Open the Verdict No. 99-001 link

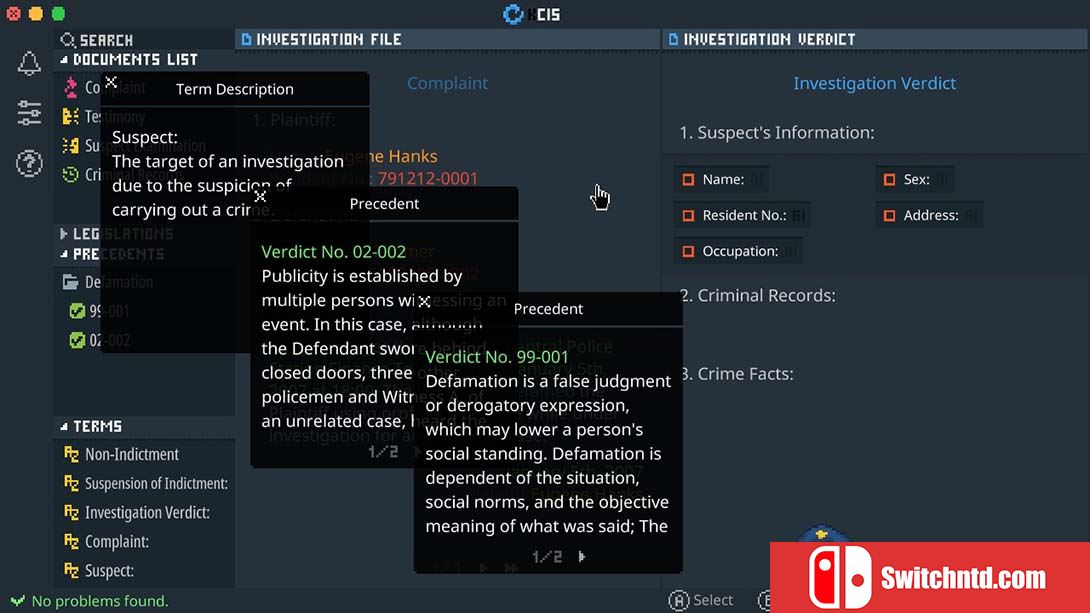(x=497, y=357)
